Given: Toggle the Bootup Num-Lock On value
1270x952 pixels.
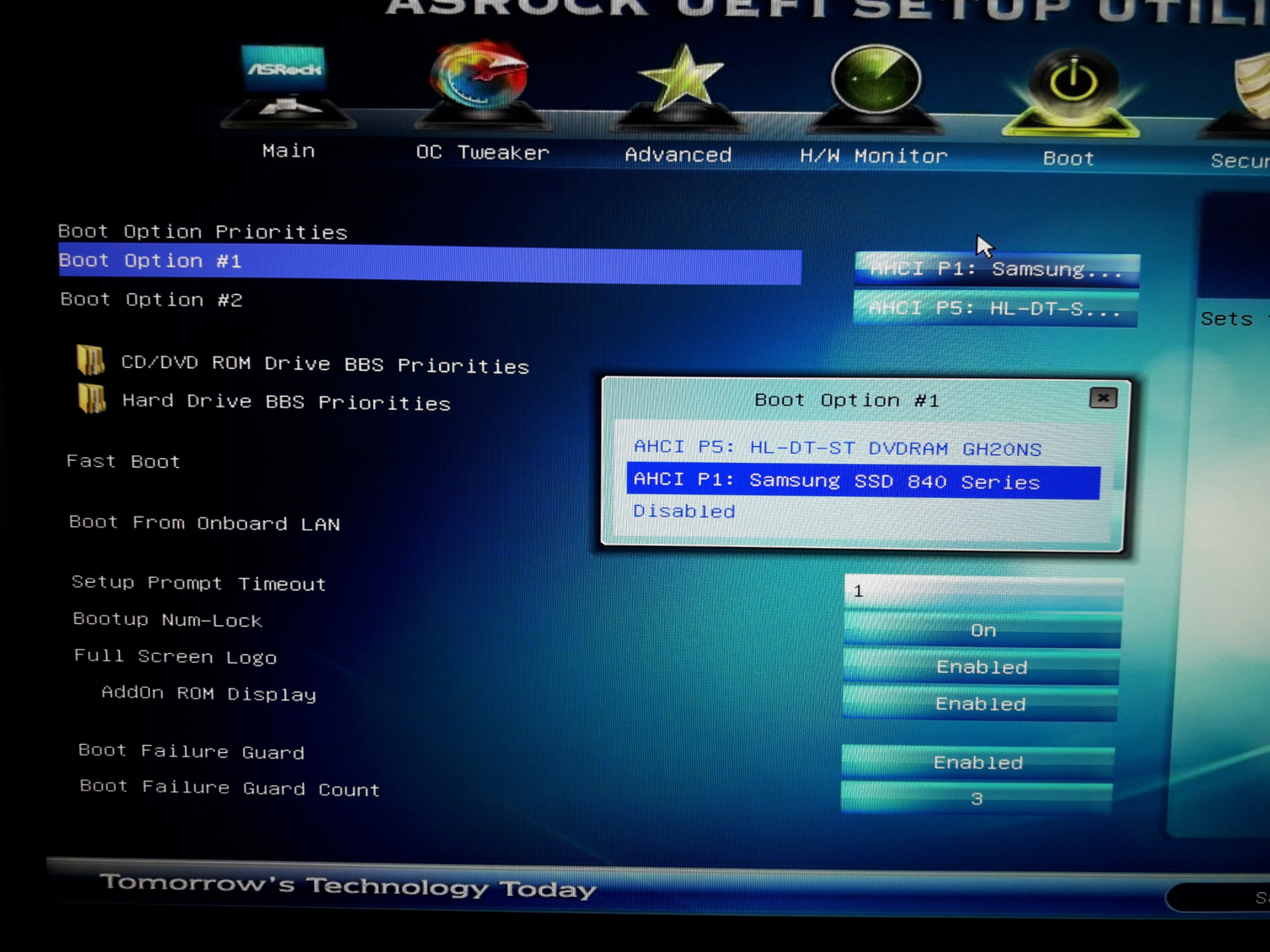Looking at the screenshot, I should [982, 630].
